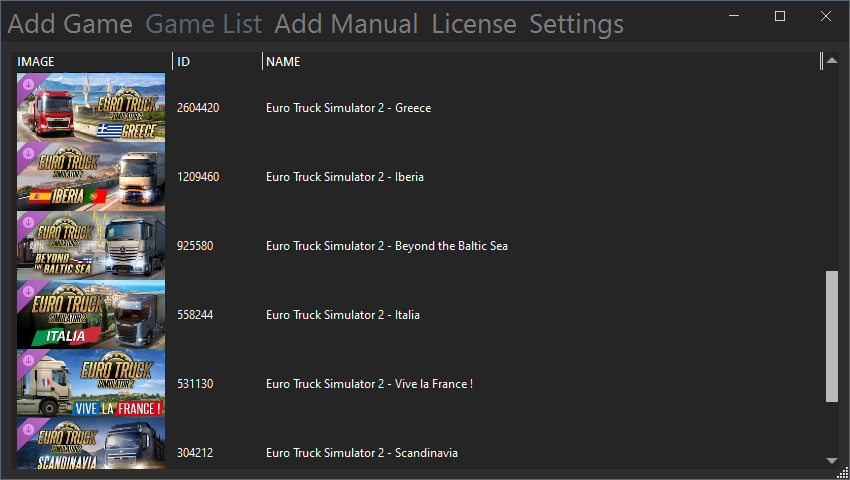Select 'Euro Truck Simulator 2 - Greece'
This screenshot has width=850, height=480.
[349, 108]
